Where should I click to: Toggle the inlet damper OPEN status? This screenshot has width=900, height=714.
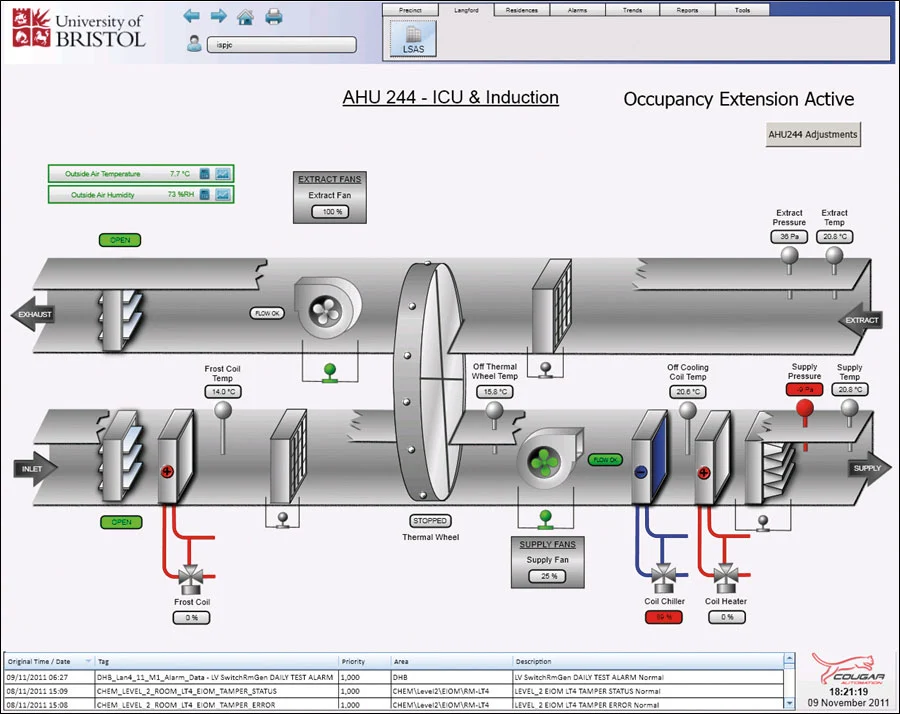(x=120, y=522)
